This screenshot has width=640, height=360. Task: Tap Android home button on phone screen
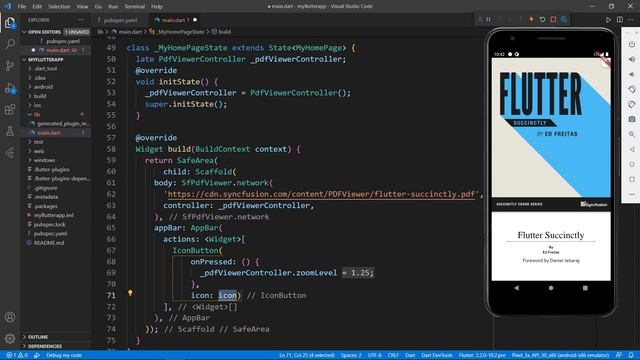click(551, 288)
